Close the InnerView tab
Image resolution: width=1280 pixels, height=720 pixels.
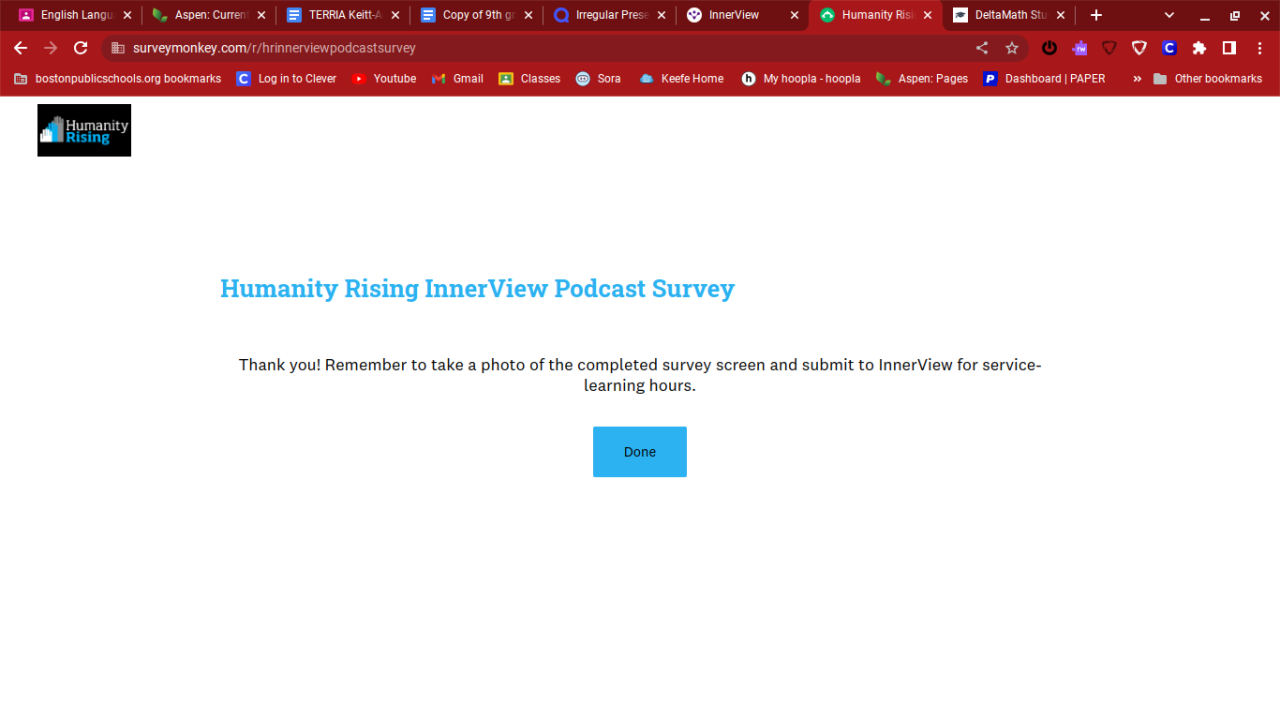click(795, 15)
